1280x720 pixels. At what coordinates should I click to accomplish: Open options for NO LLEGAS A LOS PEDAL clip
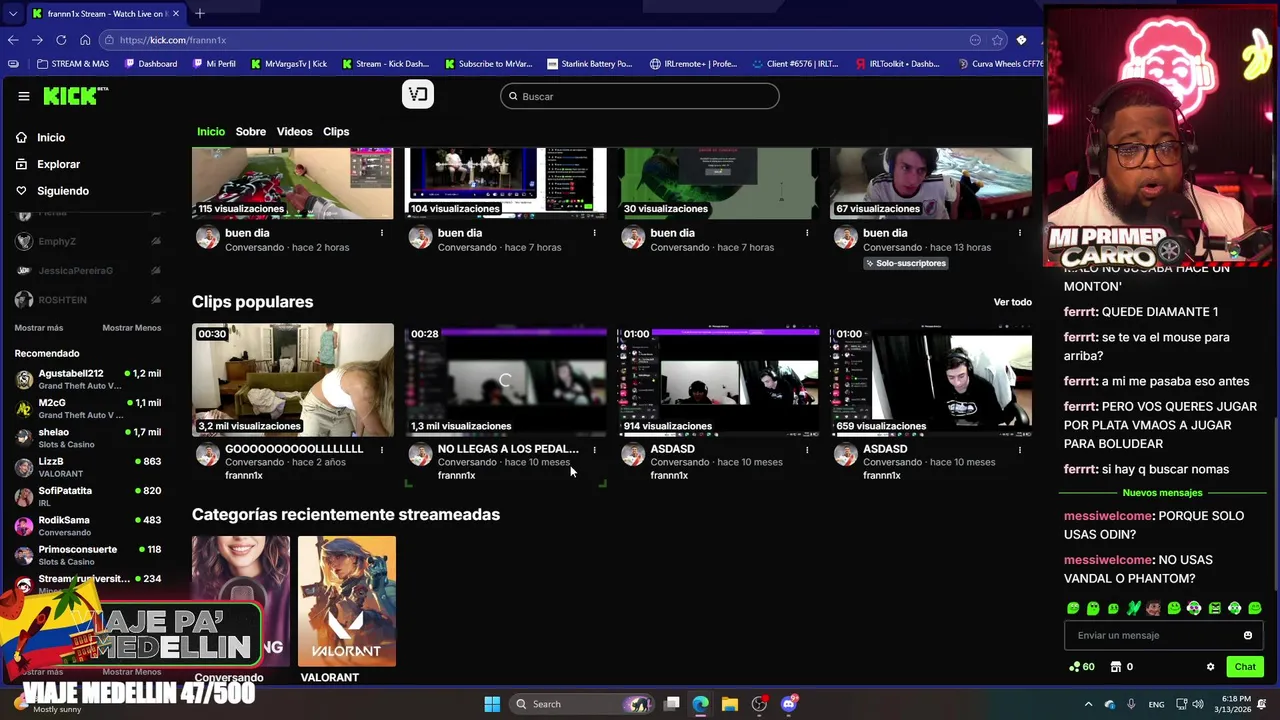594,450
